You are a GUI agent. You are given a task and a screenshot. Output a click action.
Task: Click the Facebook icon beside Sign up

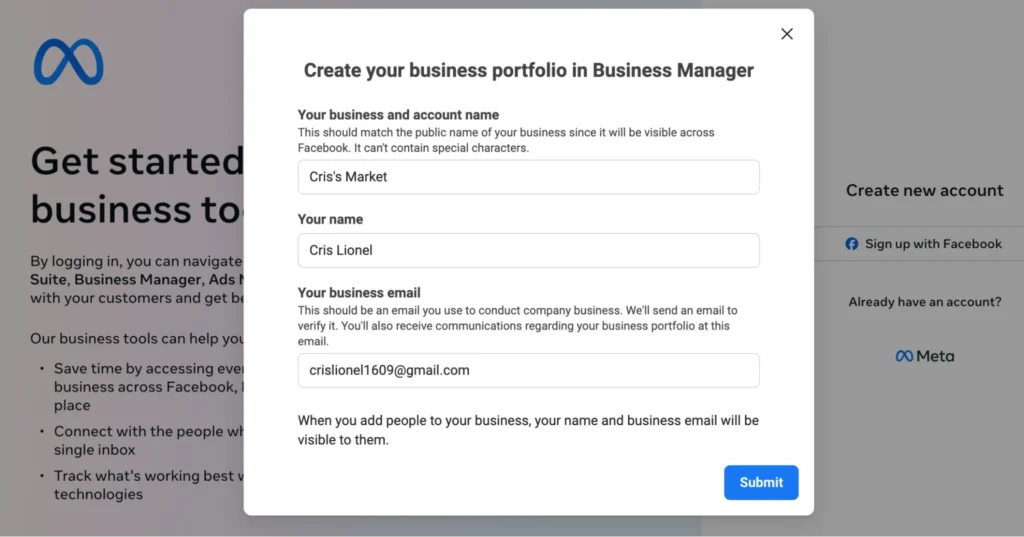(852, 244)
